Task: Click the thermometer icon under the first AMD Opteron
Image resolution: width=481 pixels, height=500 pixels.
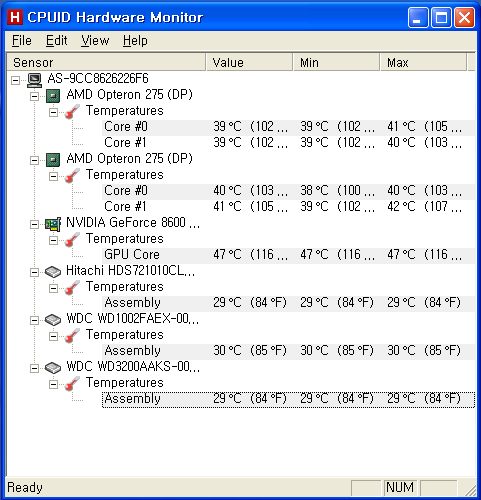Action: [x=72, y=112]
